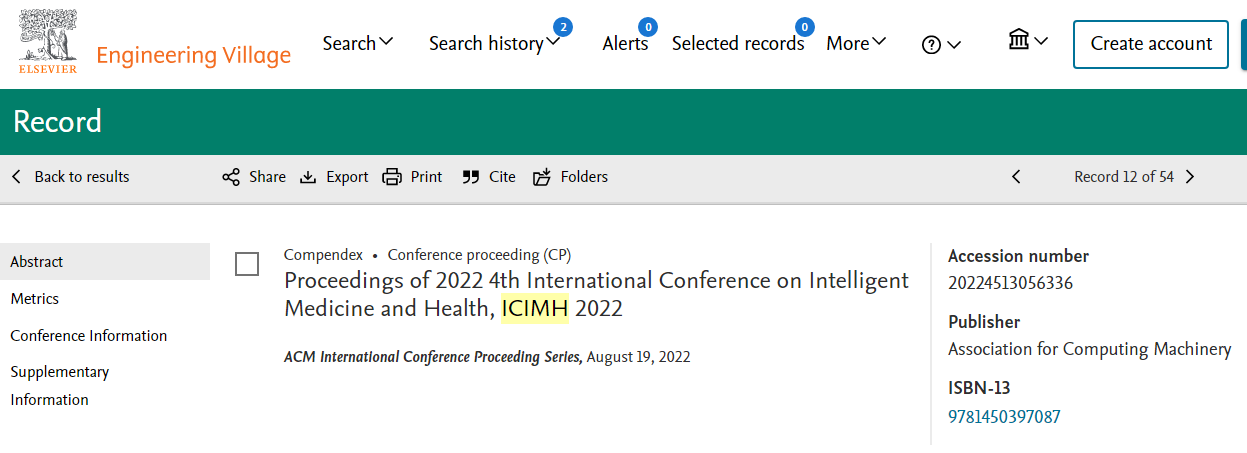Open Engineering Village home link
Viewport: 1247px width, 453px height.
click(193, 55)
